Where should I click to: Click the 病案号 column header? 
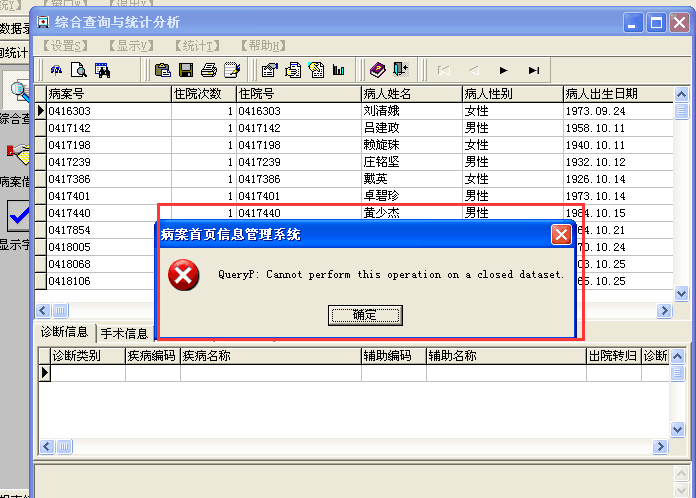click(109, 94)
